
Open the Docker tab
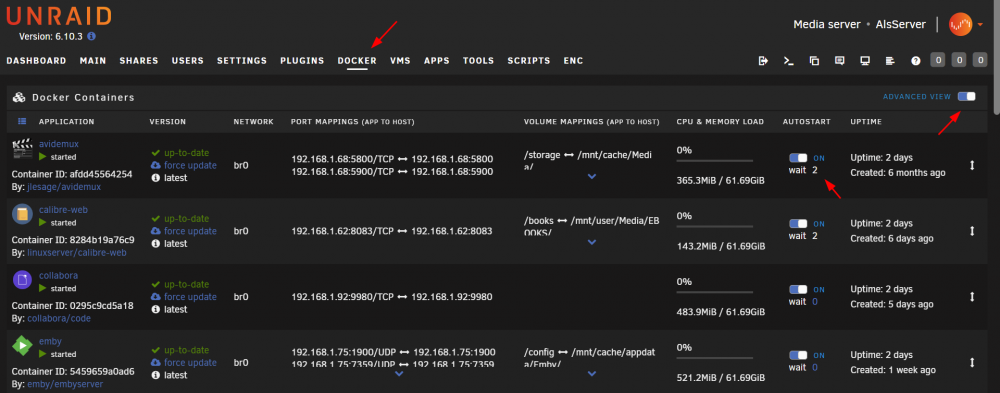click(x=357, y=61)
